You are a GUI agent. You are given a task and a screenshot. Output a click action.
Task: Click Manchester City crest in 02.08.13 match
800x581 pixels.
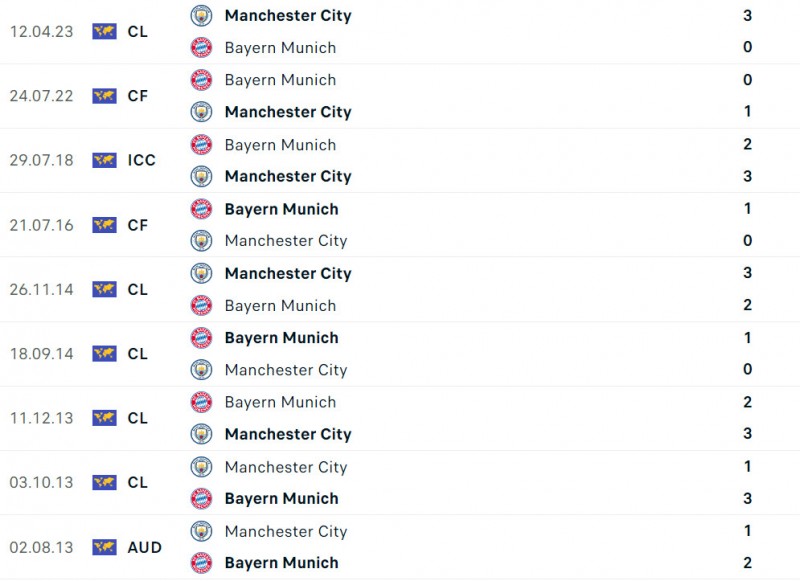pyautogui.click(x=201, y=531)
